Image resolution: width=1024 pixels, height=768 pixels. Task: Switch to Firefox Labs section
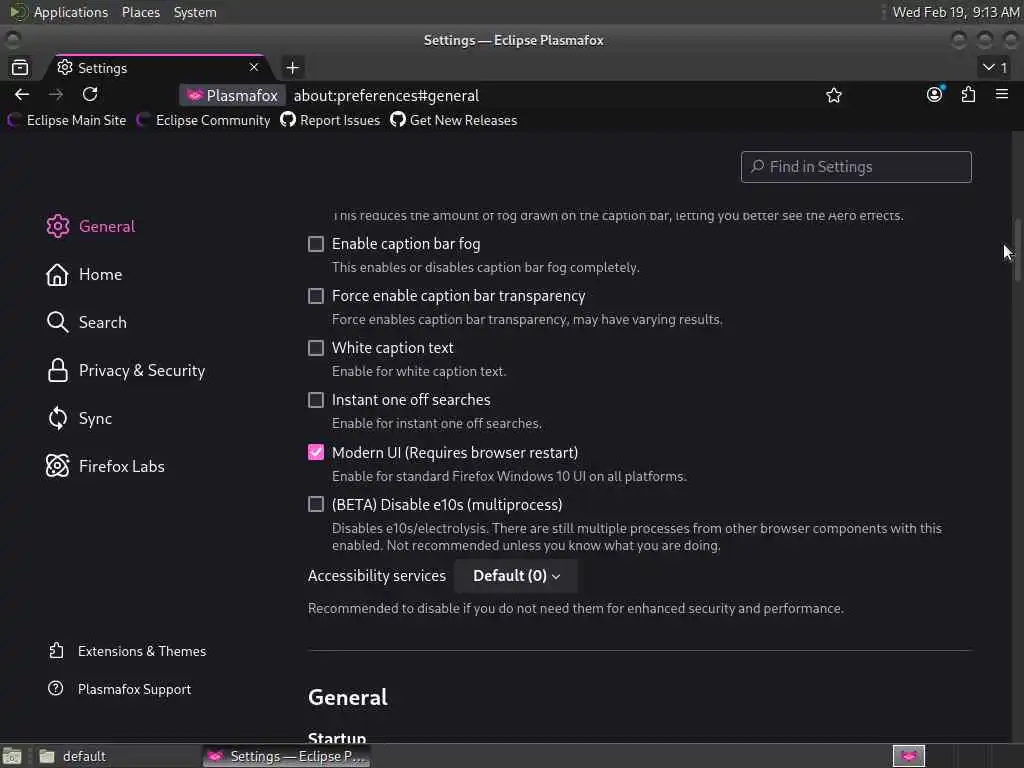(121, 466)
